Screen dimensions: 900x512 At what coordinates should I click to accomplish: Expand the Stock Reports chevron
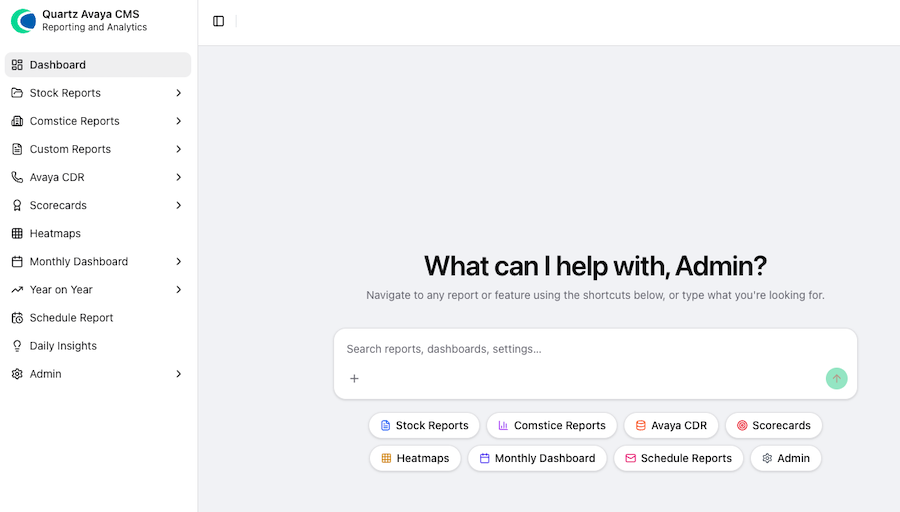179,93
